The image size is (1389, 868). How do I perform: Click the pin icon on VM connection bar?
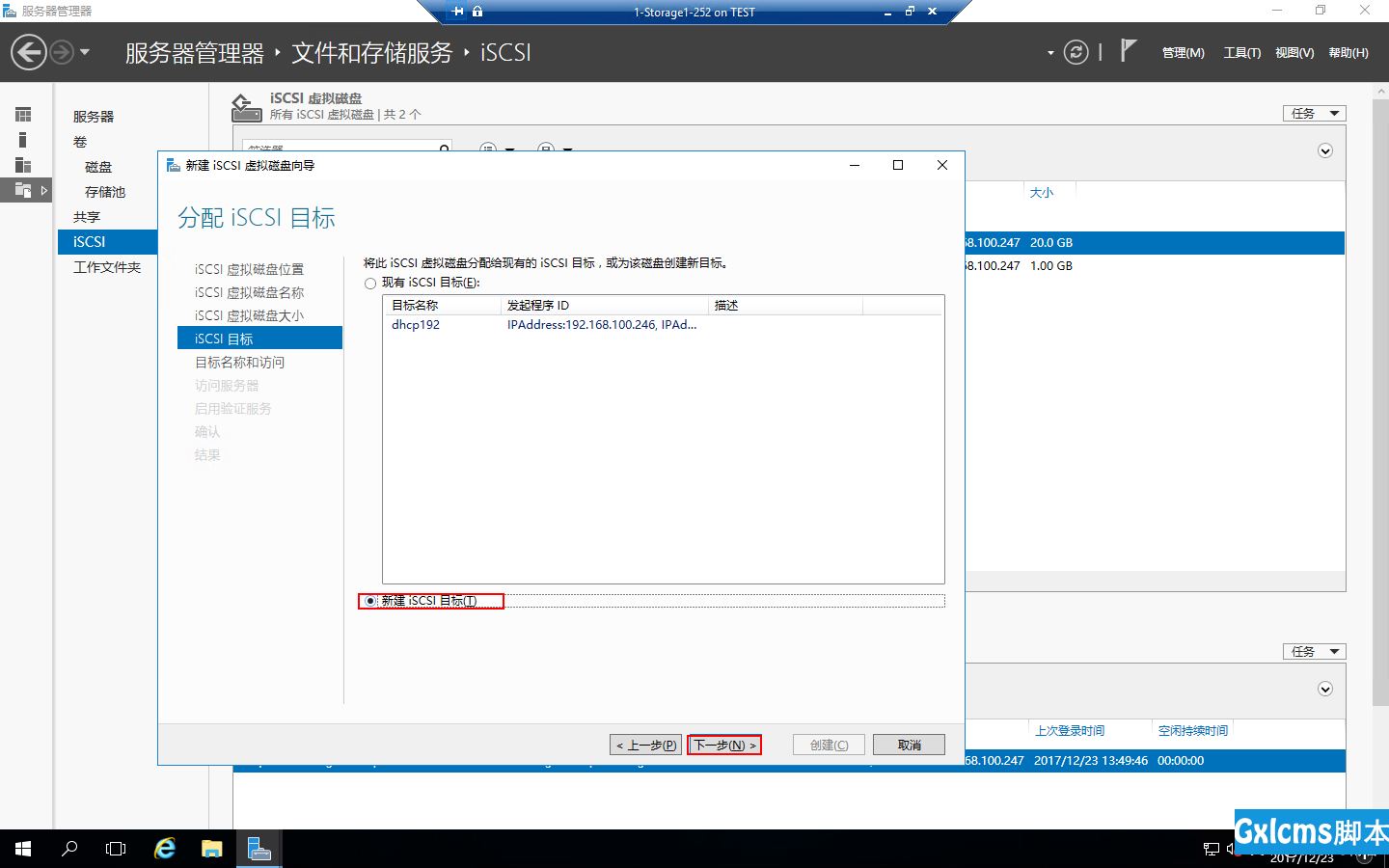tap(457, 12)
